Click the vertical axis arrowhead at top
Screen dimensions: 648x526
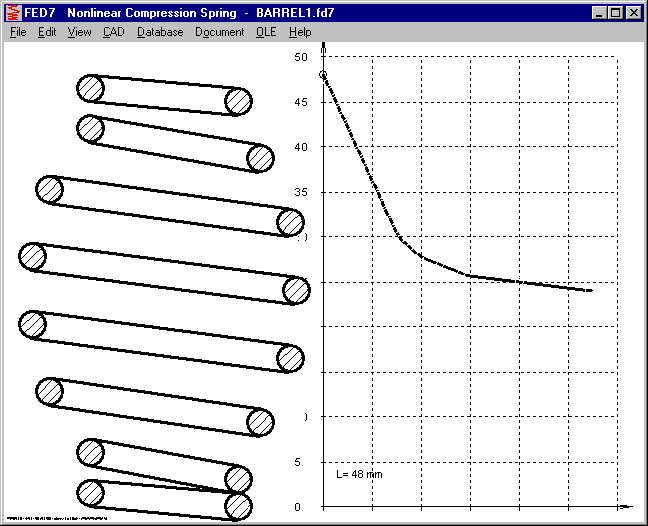pyautogui.click(x=323, y=47)
